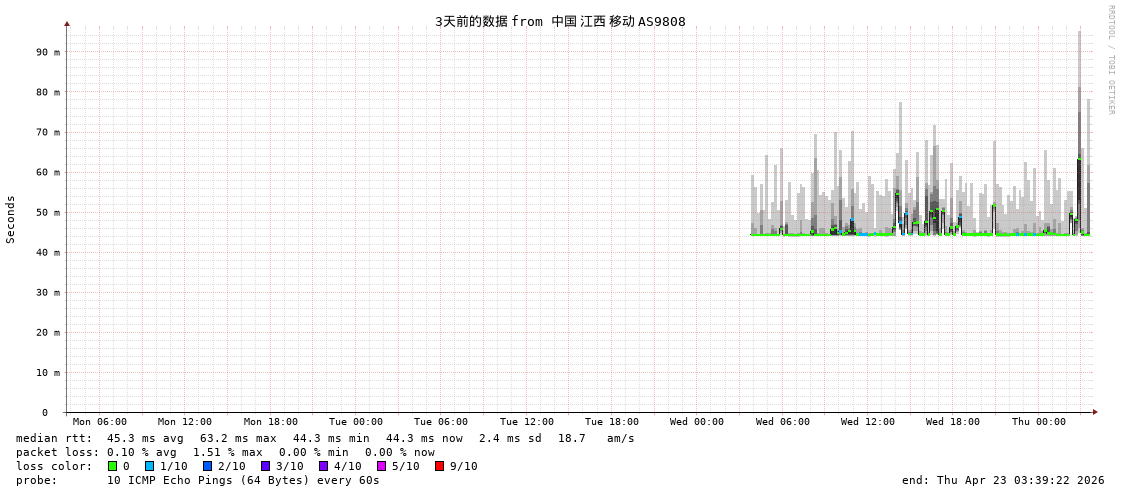1121x494 pixels.
Task: Click the light blue 1/10 loss swatch
Action: (x=150, y=466)
